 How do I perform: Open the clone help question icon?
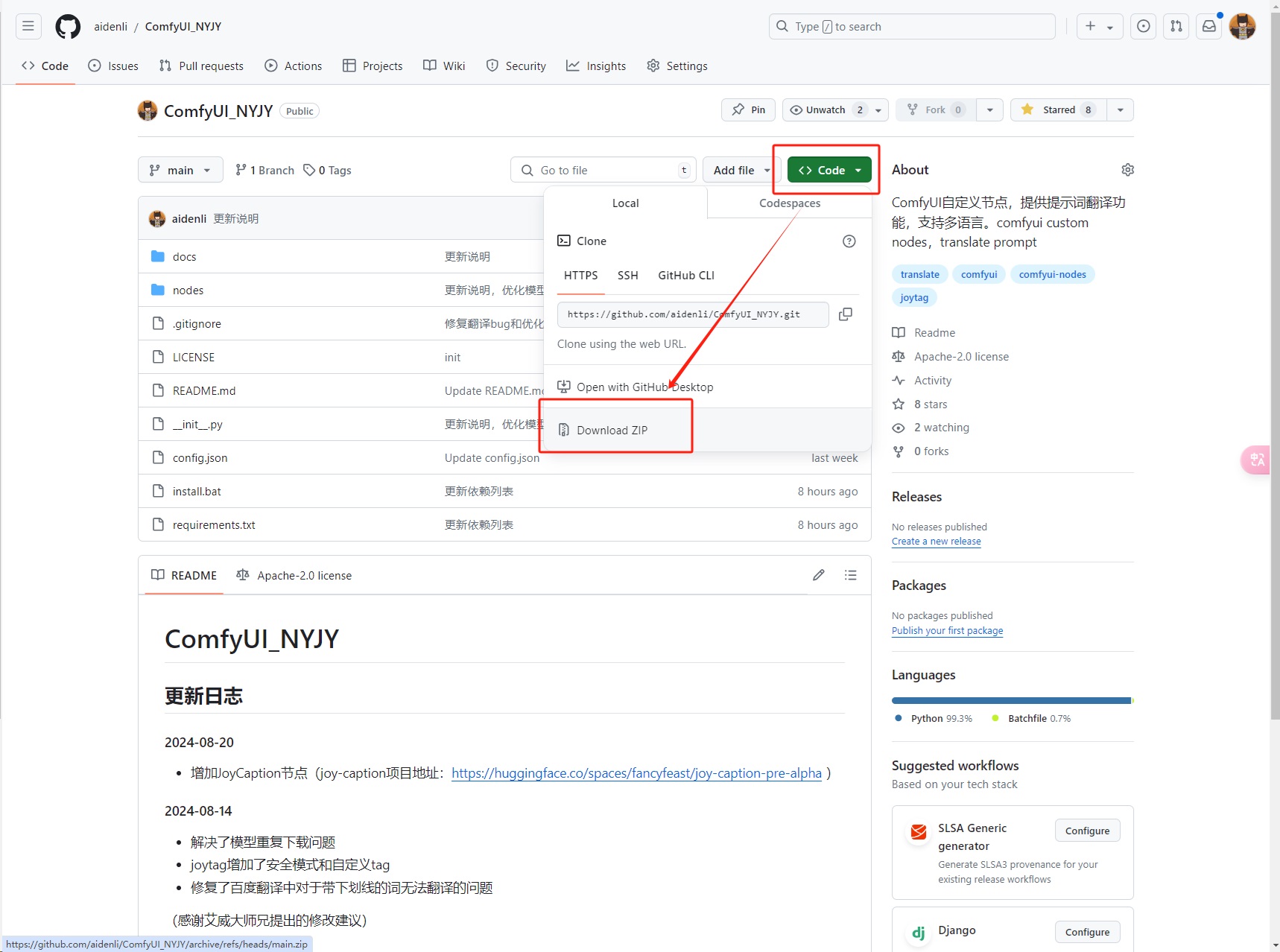[x=849, y=241]
